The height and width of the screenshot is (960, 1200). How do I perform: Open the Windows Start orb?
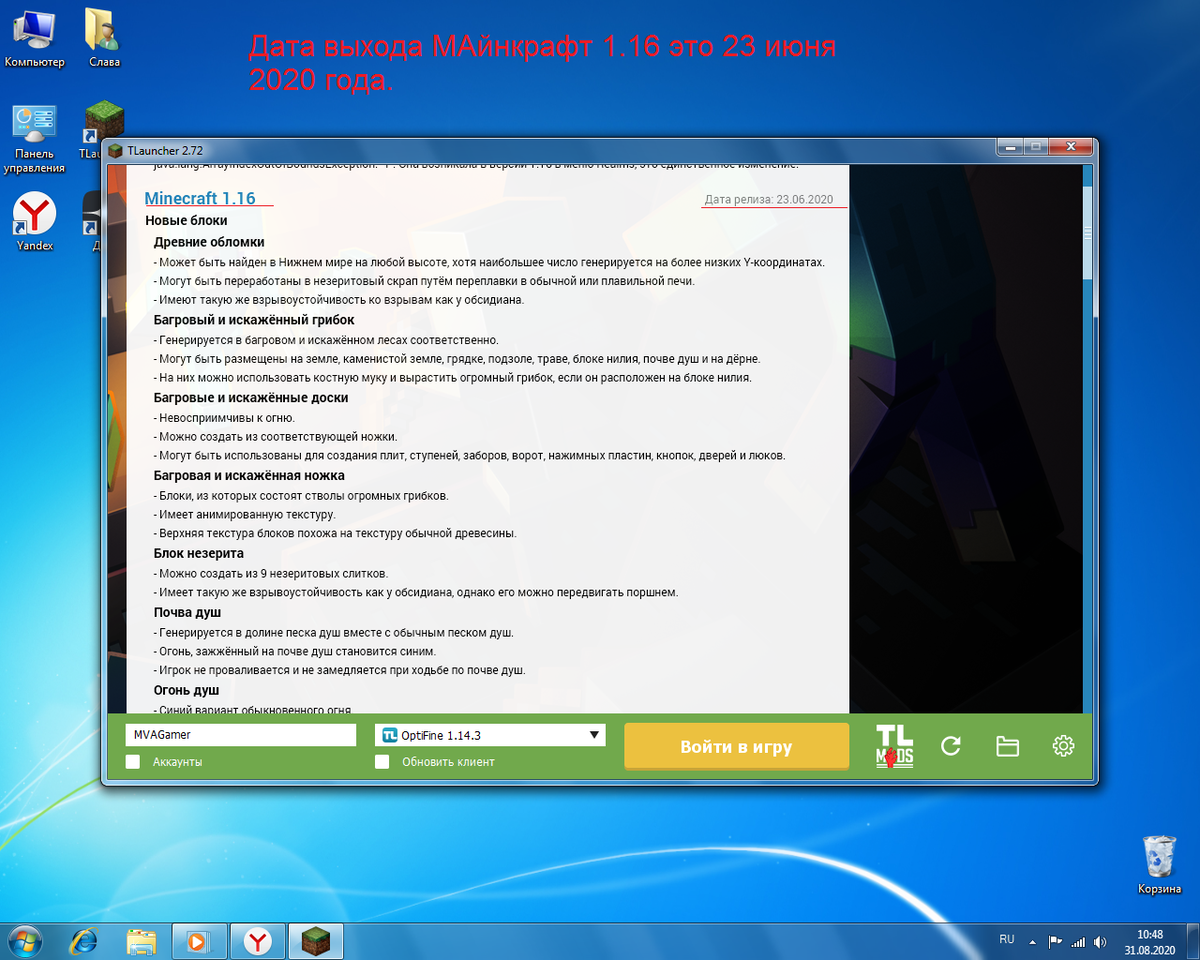[x=26, y=940]
